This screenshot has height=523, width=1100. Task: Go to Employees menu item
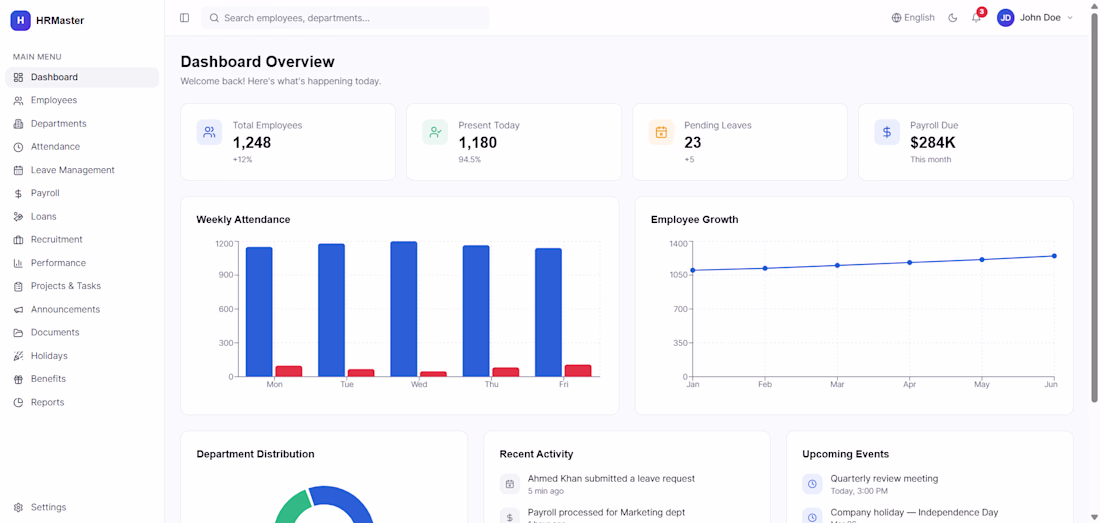pyautogui.click(x=82, y=100)
